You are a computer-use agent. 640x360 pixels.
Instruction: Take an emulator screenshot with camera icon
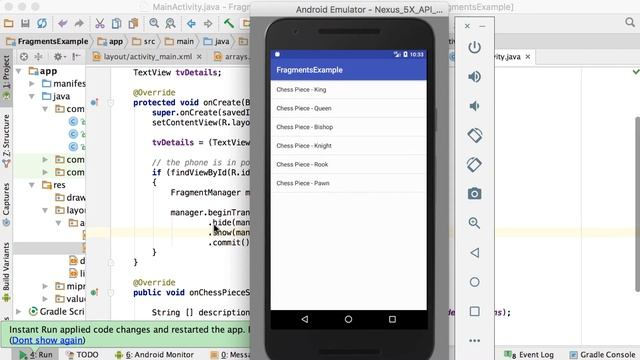point(474,193)
